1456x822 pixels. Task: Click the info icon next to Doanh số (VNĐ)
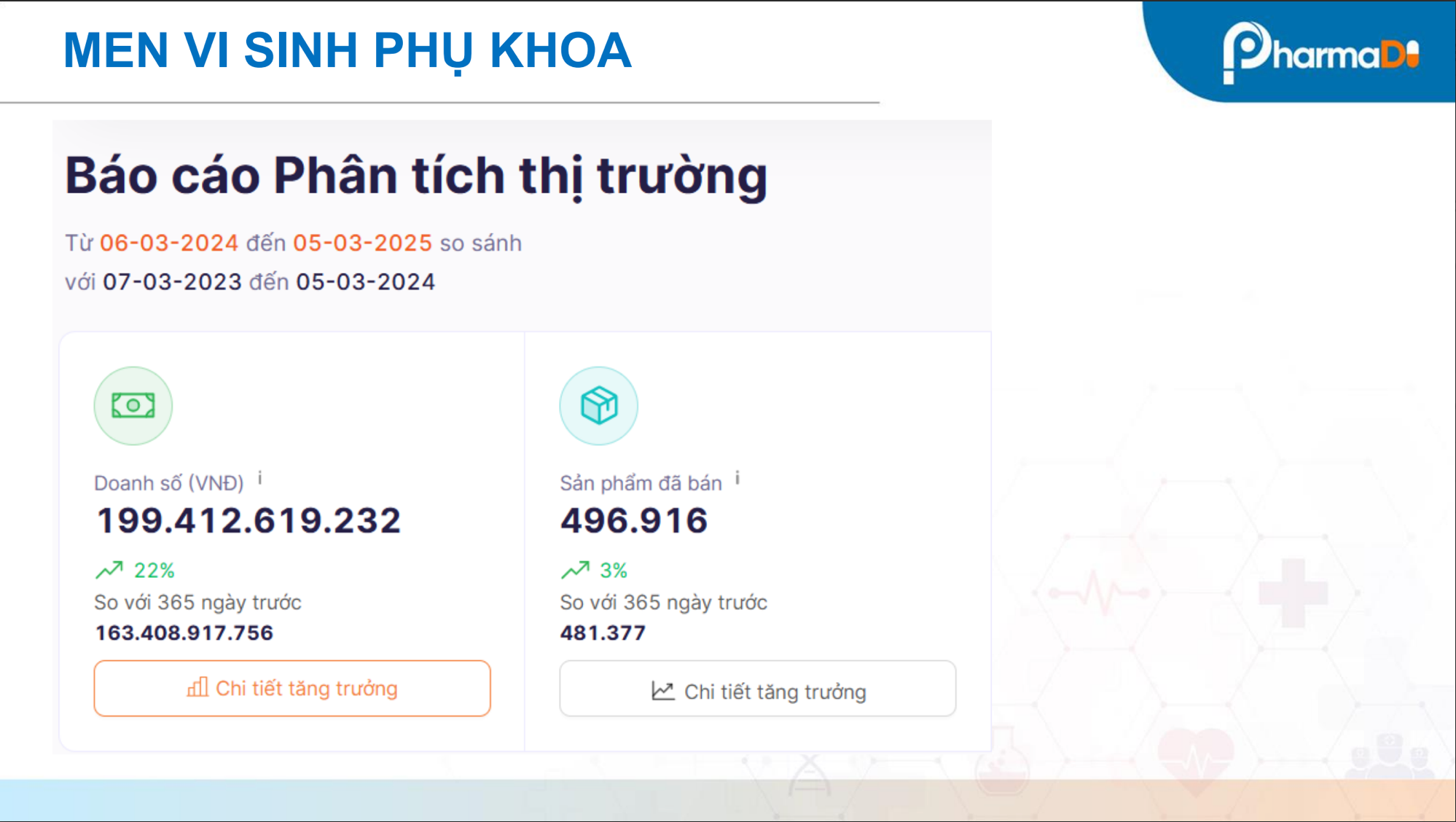[260, 477]
